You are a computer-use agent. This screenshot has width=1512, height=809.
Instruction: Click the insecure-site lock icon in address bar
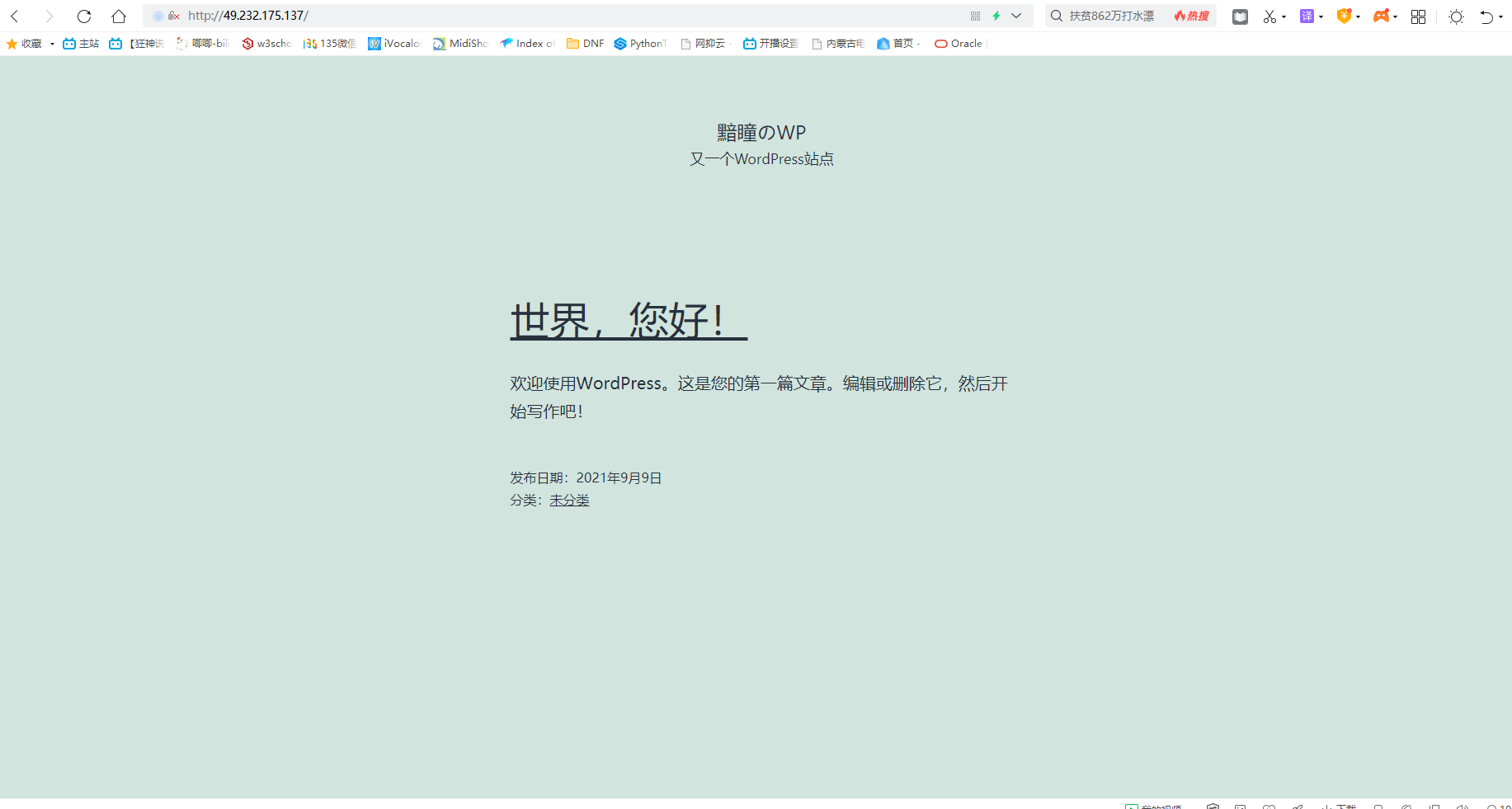coord(173,16)
